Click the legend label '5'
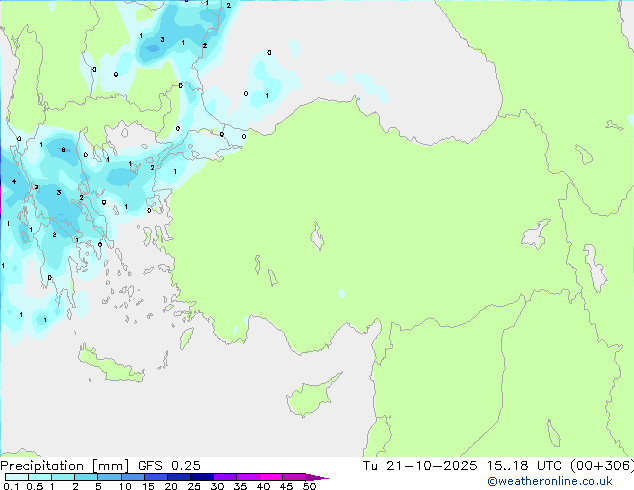 [x=98, y=486]
